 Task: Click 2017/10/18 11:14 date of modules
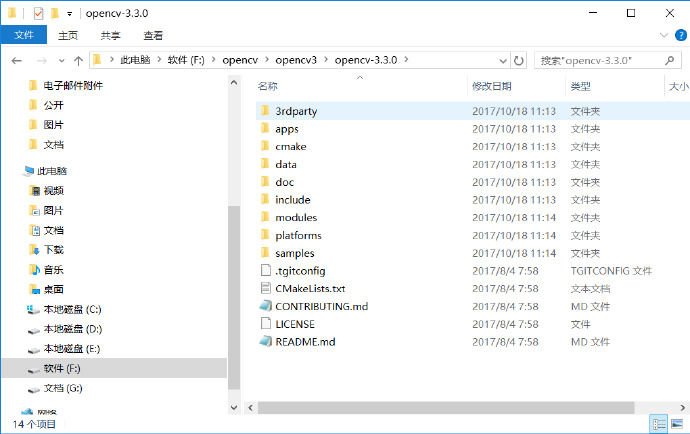[514, 217]
